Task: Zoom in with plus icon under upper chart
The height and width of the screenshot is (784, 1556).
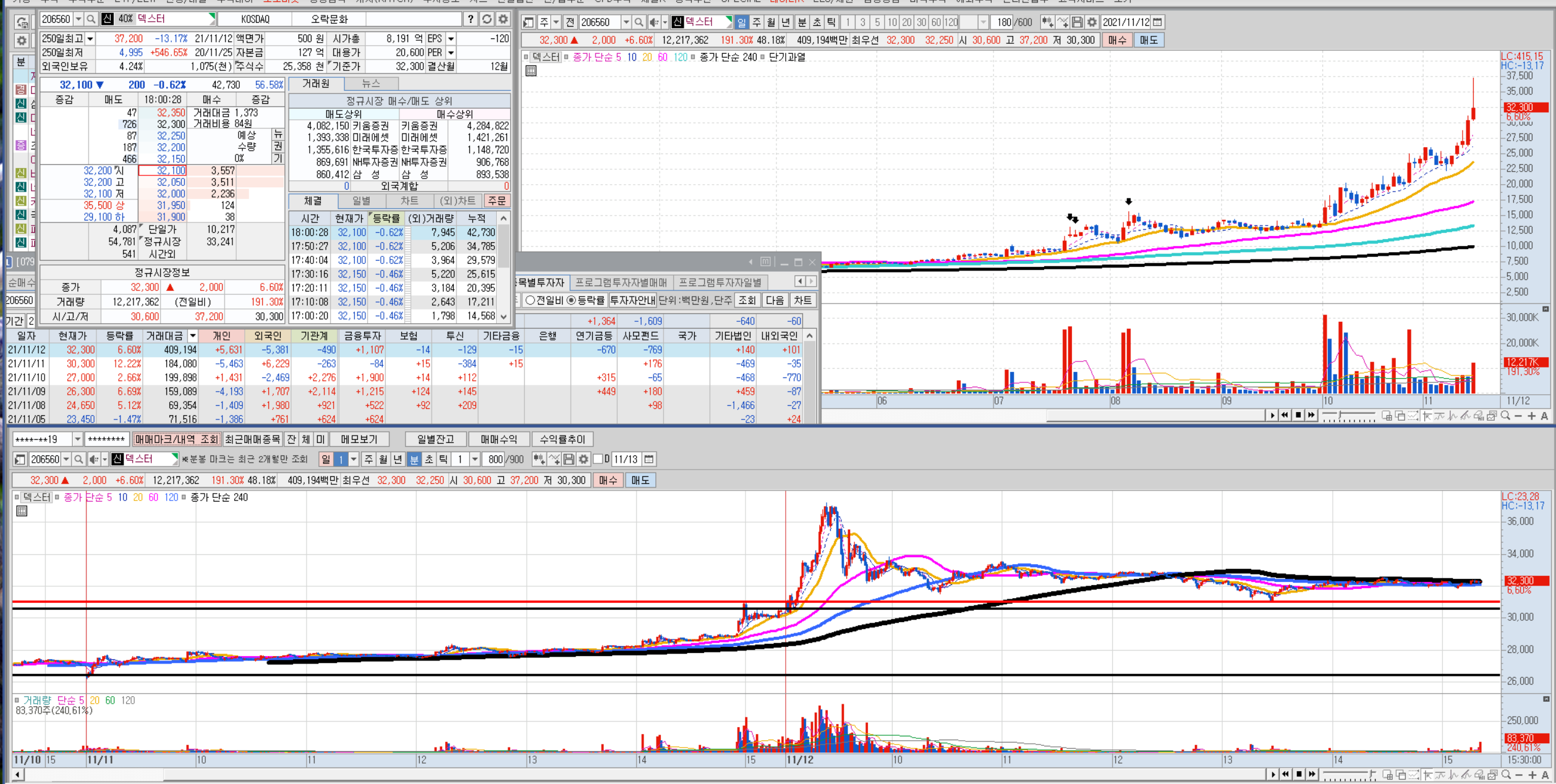Action: click(x=1531, y=416)
